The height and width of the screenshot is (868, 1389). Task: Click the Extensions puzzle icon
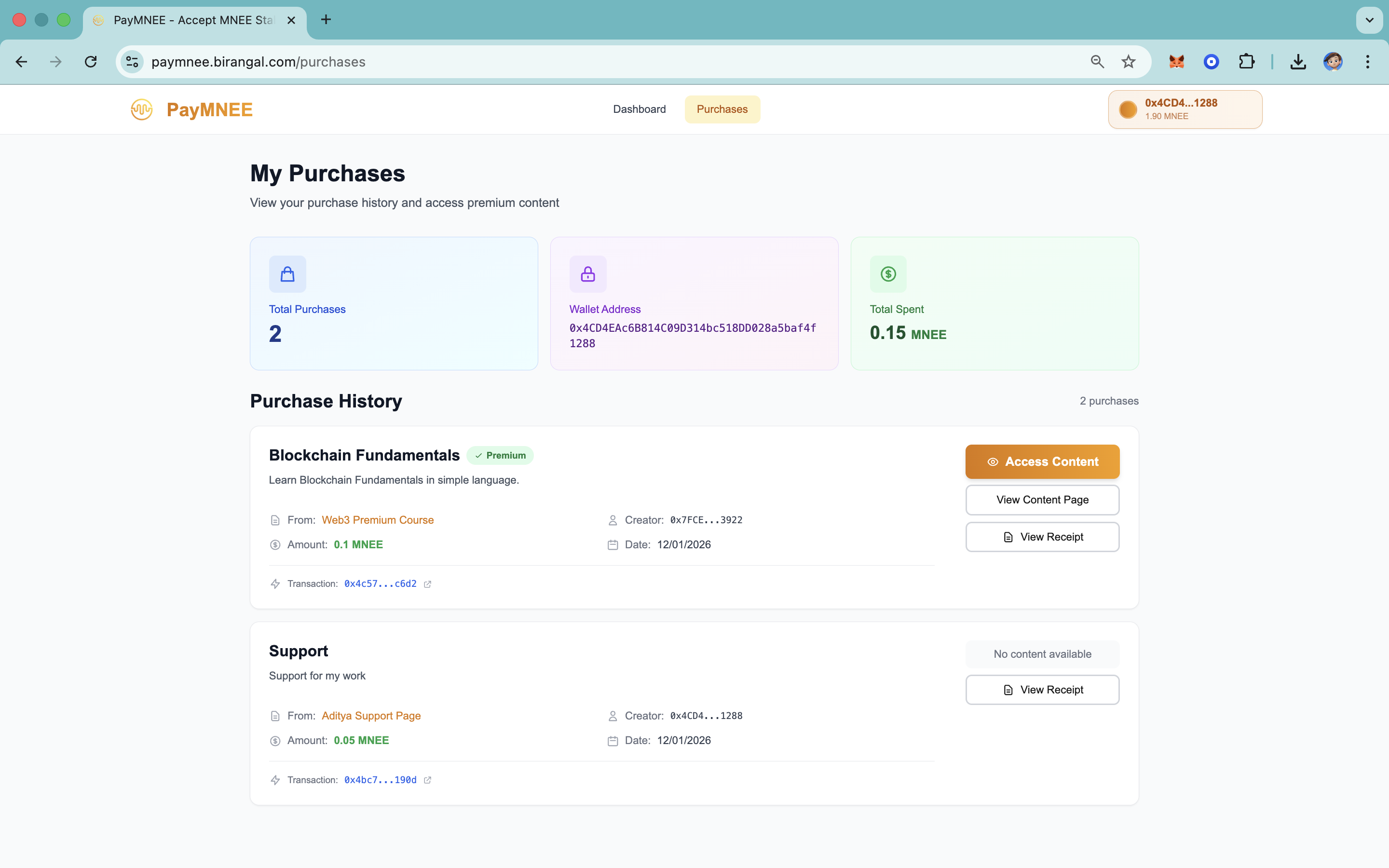pyautogui.click(x=1246, y=61)
